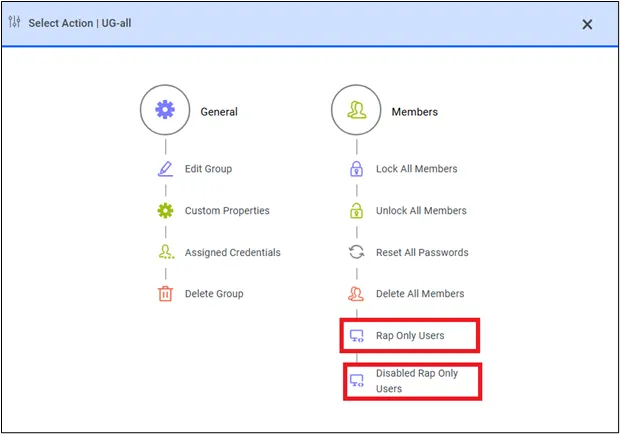Click the Members group circle icon
Image resolution: width=620 pixels, height=434 pixels.
click(356, 110)
